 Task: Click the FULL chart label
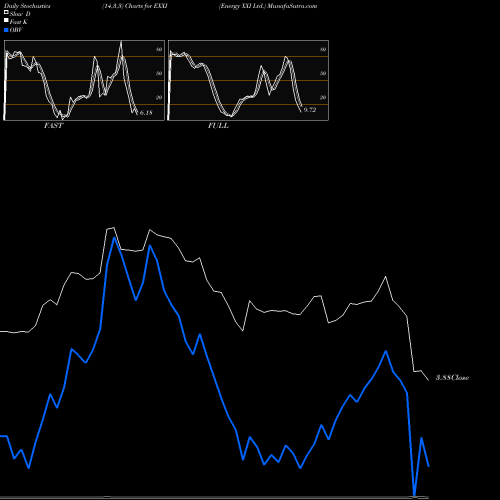click(218, 126)
